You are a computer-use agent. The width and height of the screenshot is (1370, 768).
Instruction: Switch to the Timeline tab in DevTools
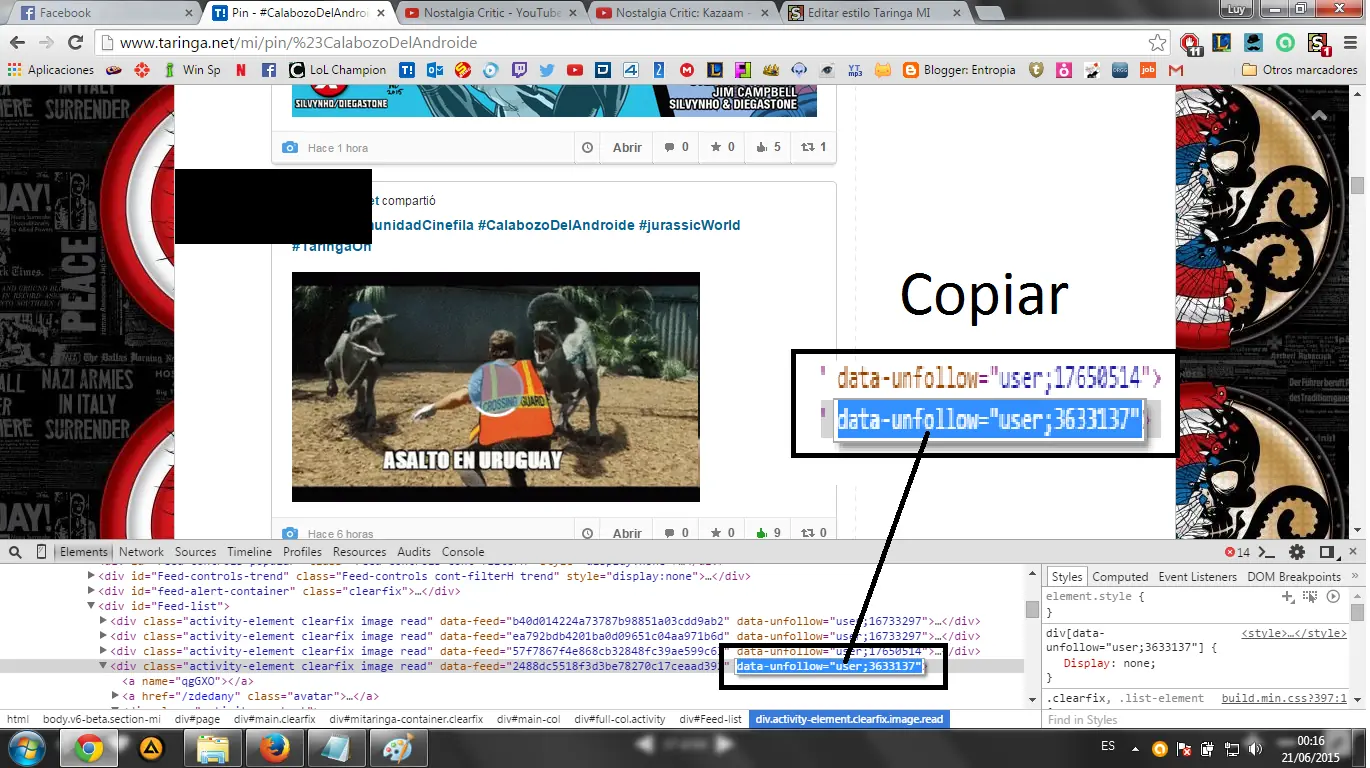point(249,552)
